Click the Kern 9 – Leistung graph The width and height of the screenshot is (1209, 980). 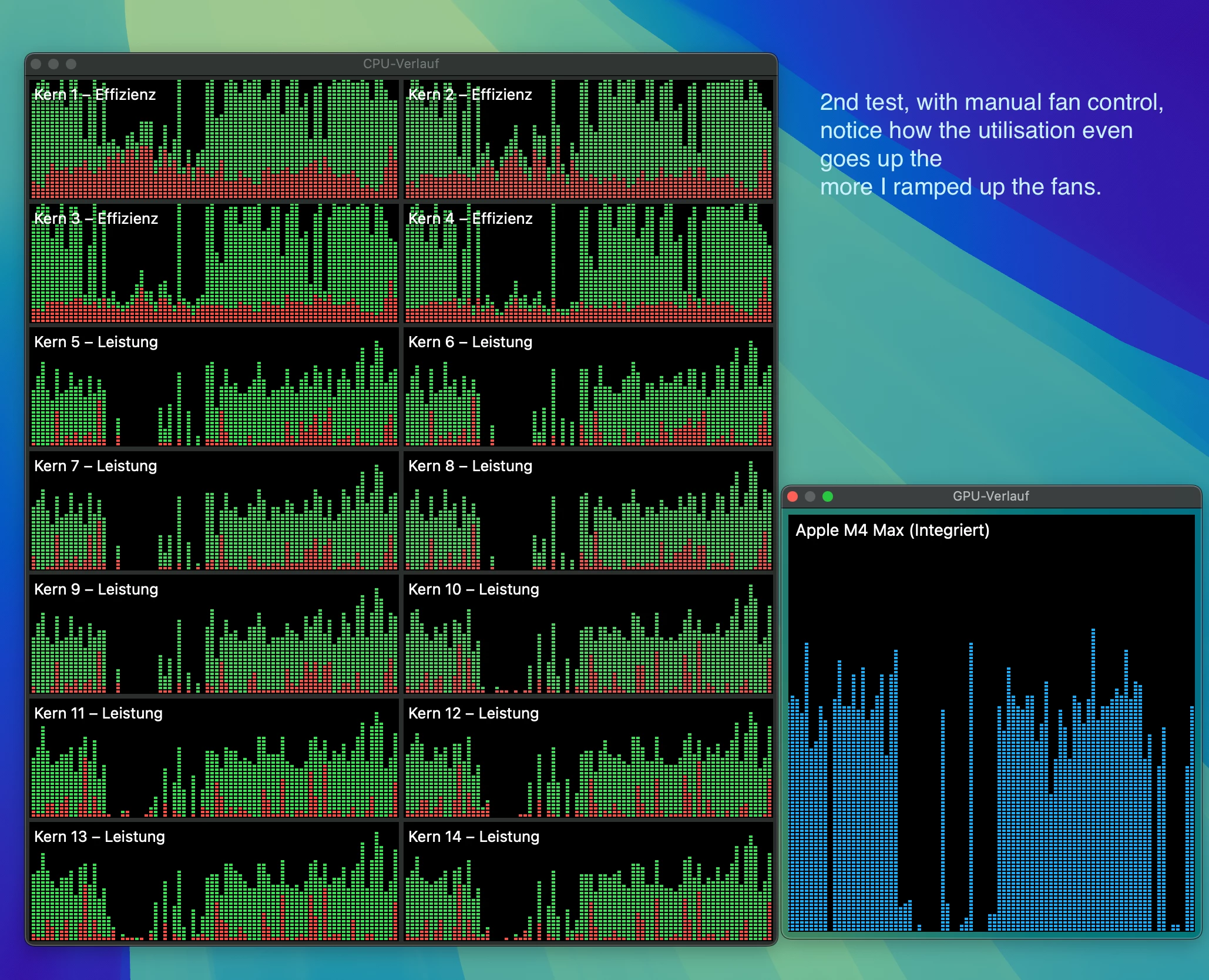[214, 634]
